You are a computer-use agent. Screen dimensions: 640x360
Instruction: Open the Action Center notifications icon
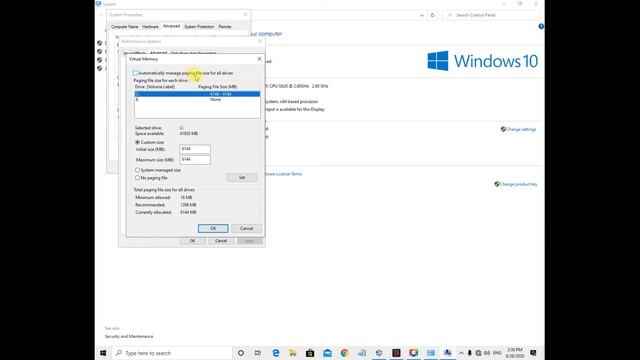(533, 353)
